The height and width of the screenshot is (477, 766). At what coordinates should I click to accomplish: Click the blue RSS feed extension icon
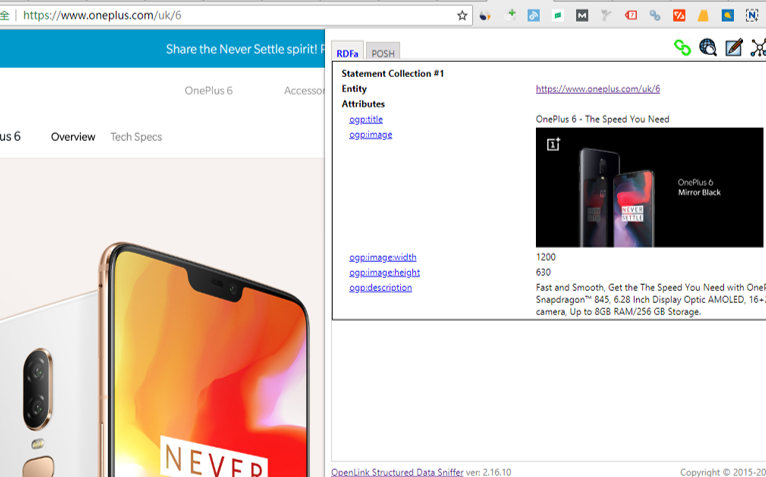(x=534, y=16)
